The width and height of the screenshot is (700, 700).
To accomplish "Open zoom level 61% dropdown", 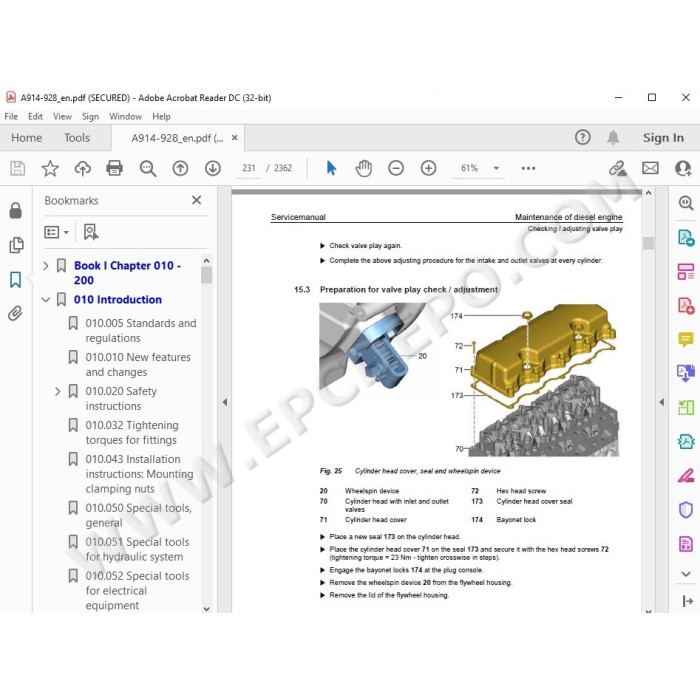I will click(496, 168).
